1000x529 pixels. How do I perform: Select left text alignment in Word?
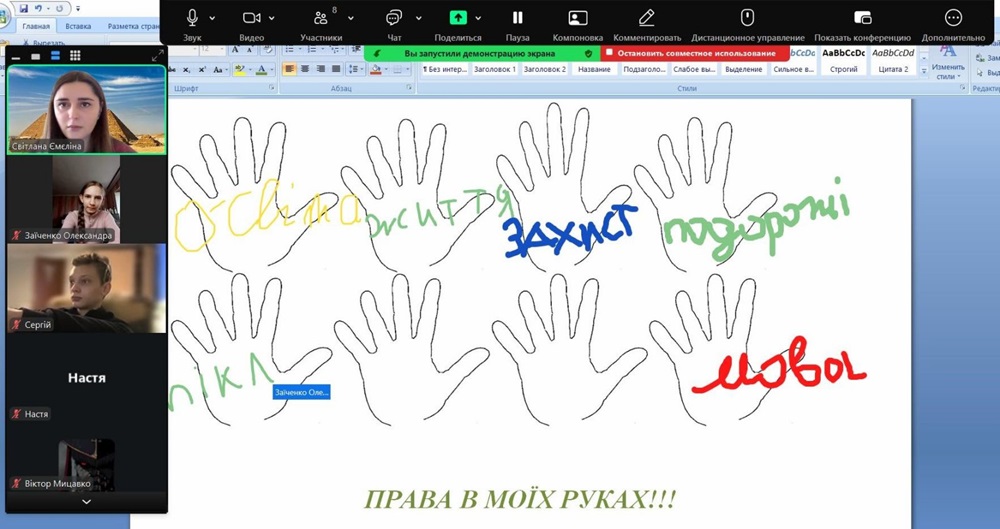pyautogui.click(x=289, y=69)
